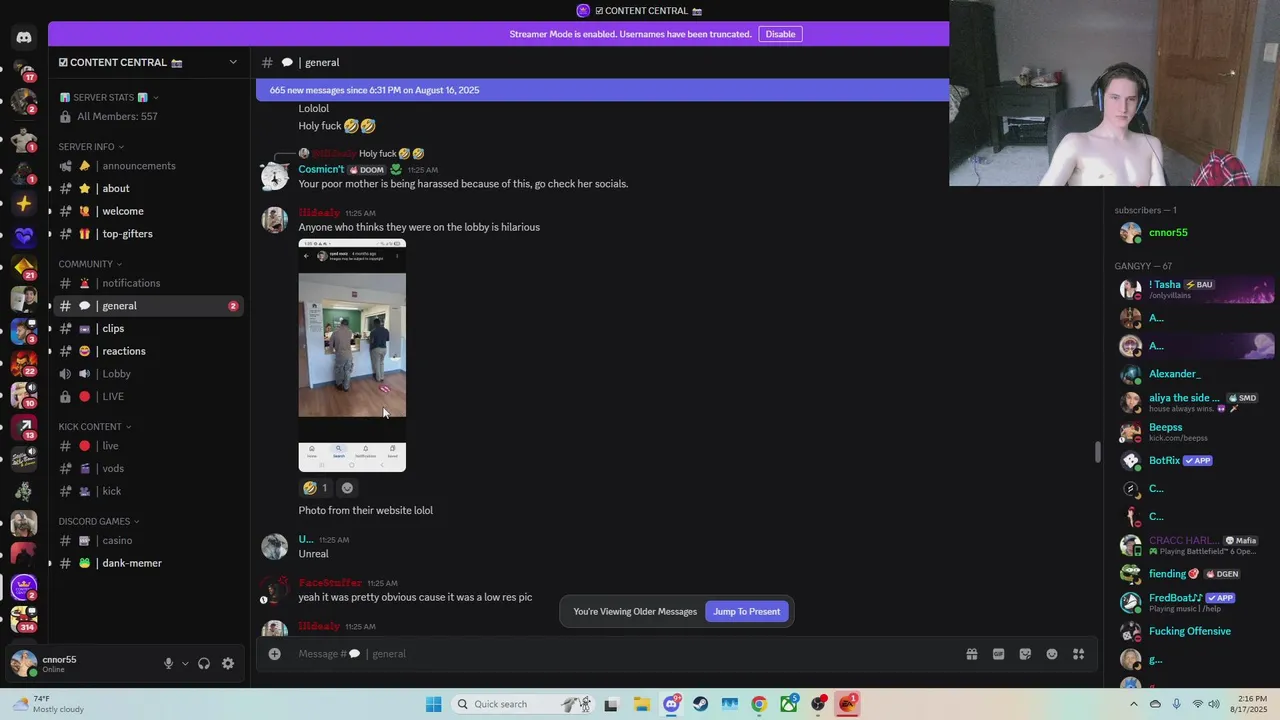Open the kick channel
The height and width of the screenshot is (720, 1280).
tap(147, 491)
